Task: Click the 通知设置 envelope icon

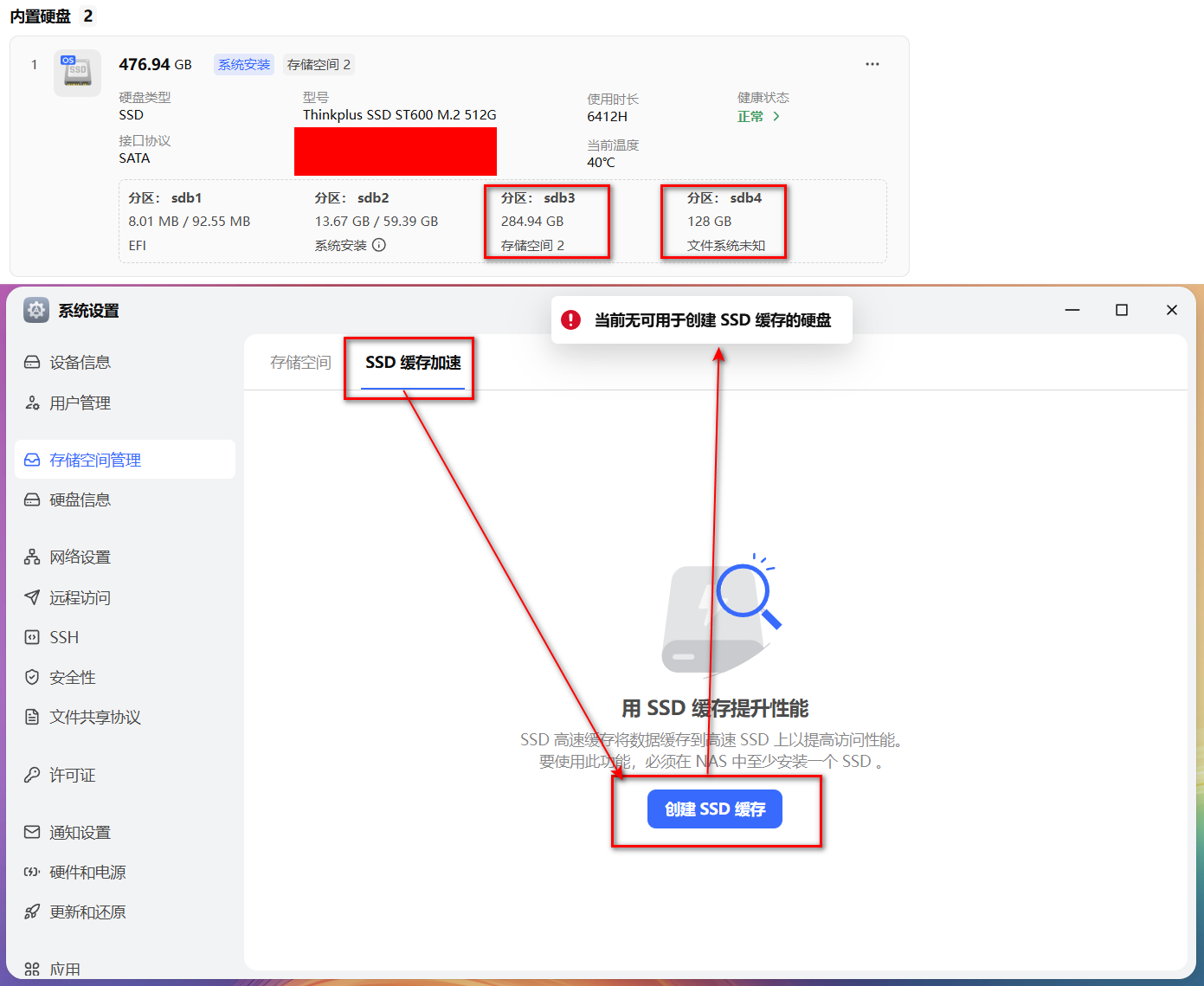Action: pos(32,832)
